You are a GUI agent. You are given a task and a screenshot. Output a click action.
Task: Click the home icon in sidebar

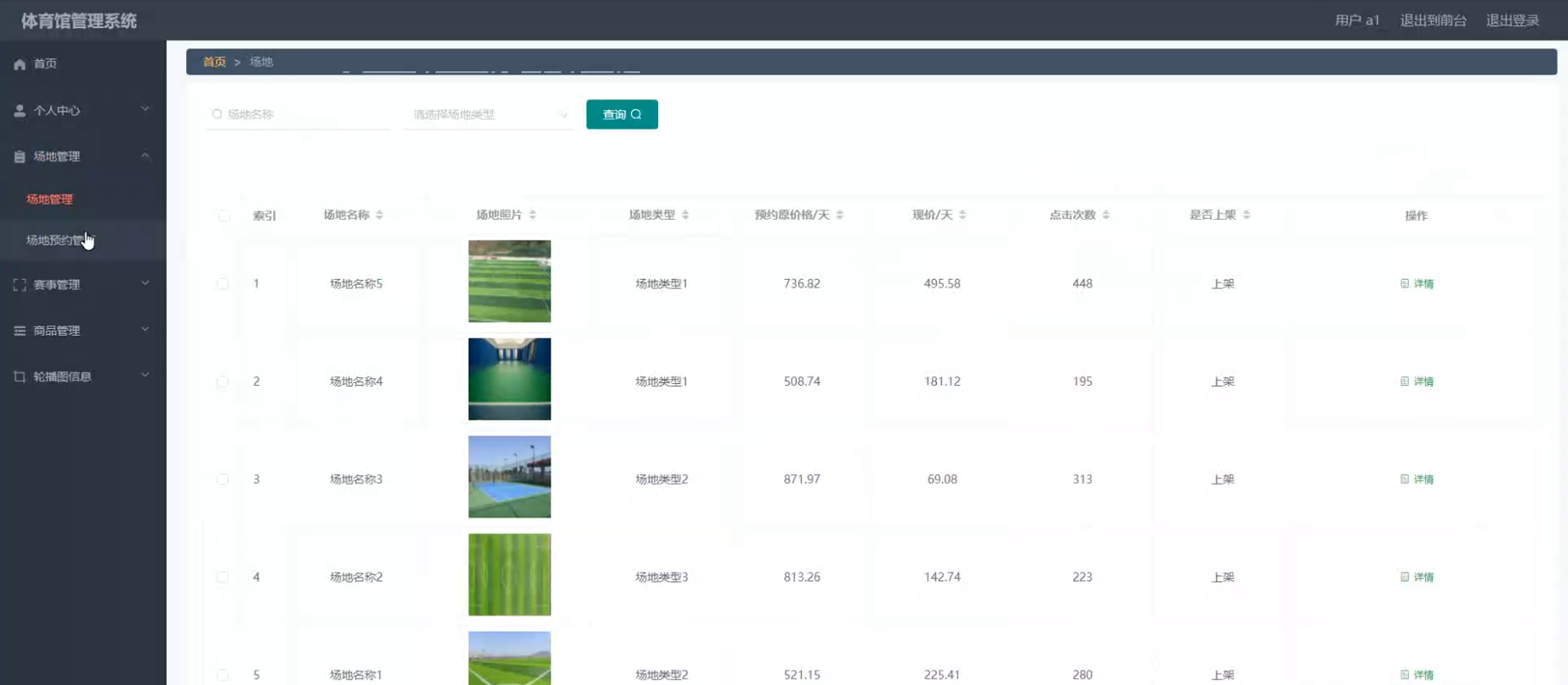pos(19,64)
